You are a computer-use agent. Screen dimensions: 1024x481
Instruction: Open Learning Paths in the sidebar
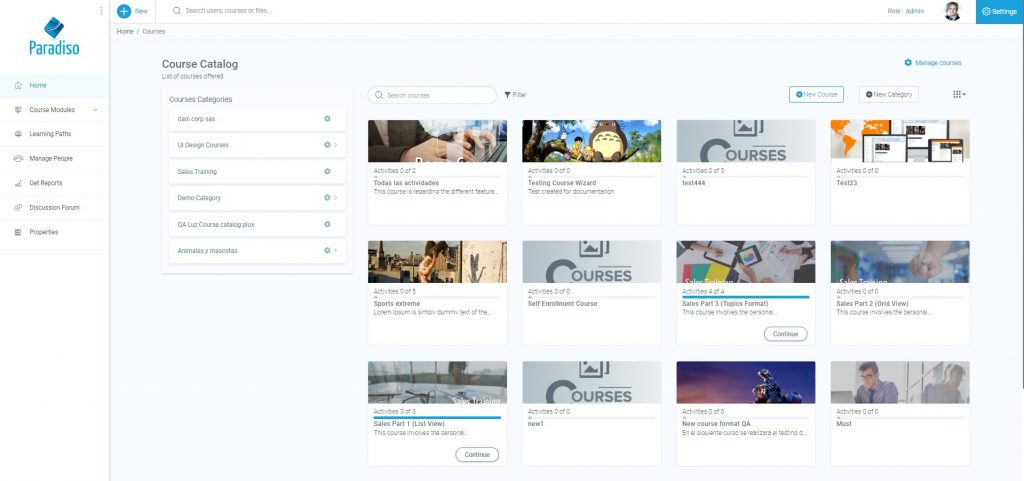pos(50,134)
